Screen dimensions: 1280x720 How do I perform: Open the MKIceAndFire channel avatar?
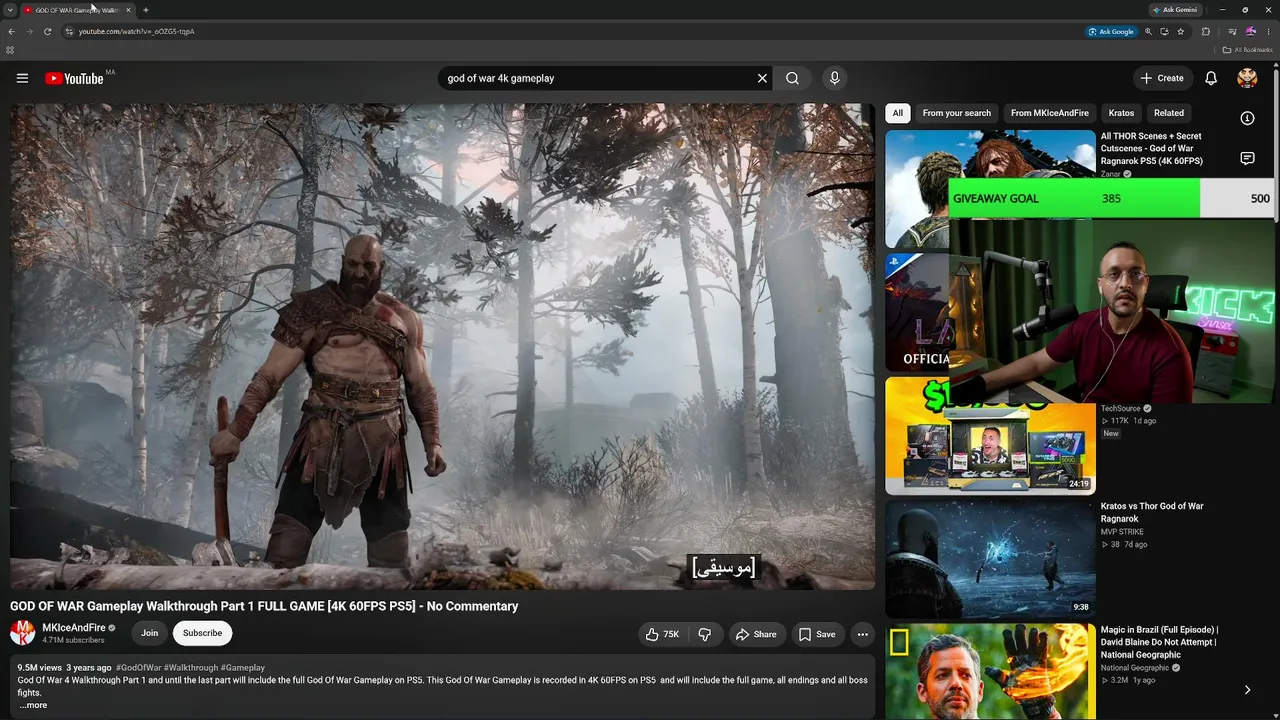point(22,633)
